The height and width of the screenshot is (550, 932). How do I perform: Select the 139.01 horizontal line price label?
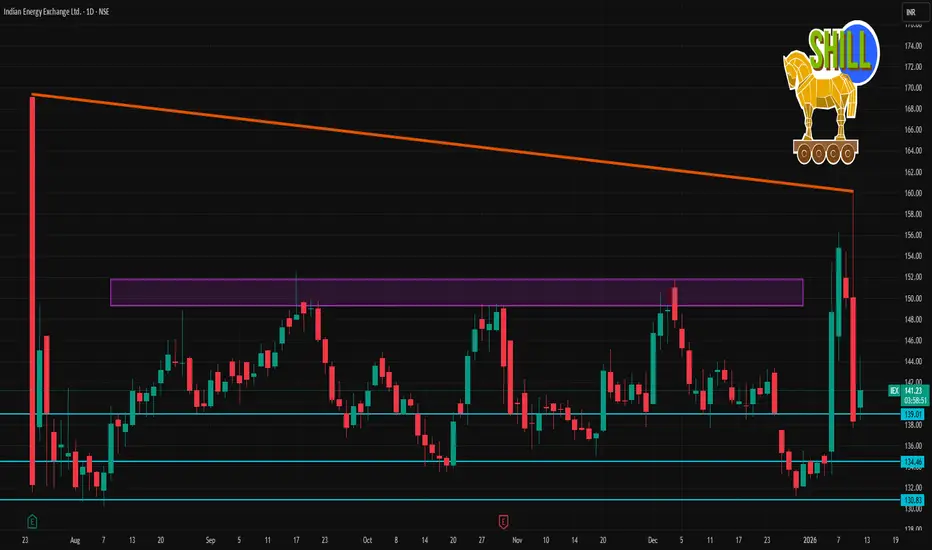point(913,414)
